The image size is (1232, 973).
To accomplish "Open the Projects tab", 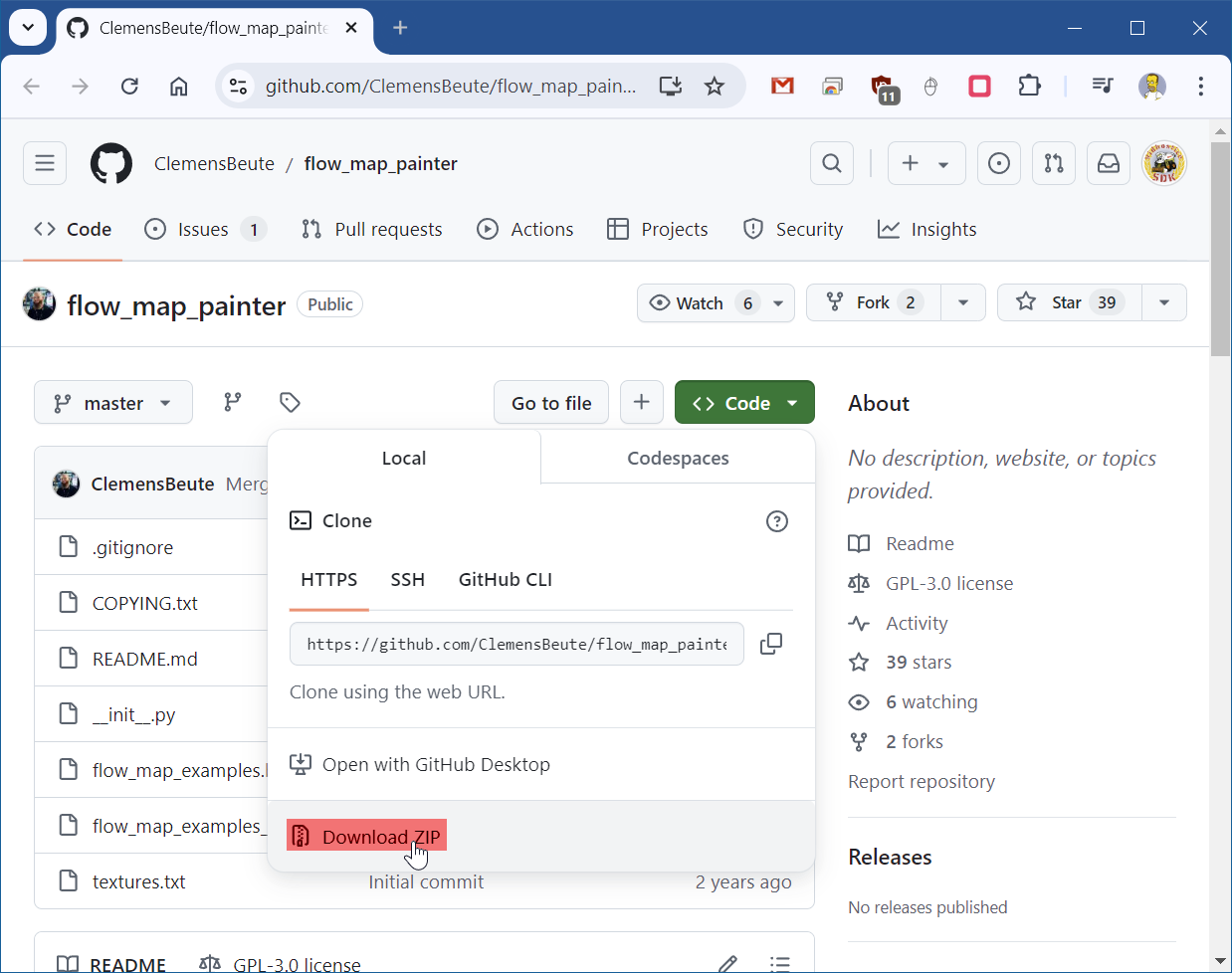I will pos(658,229).
